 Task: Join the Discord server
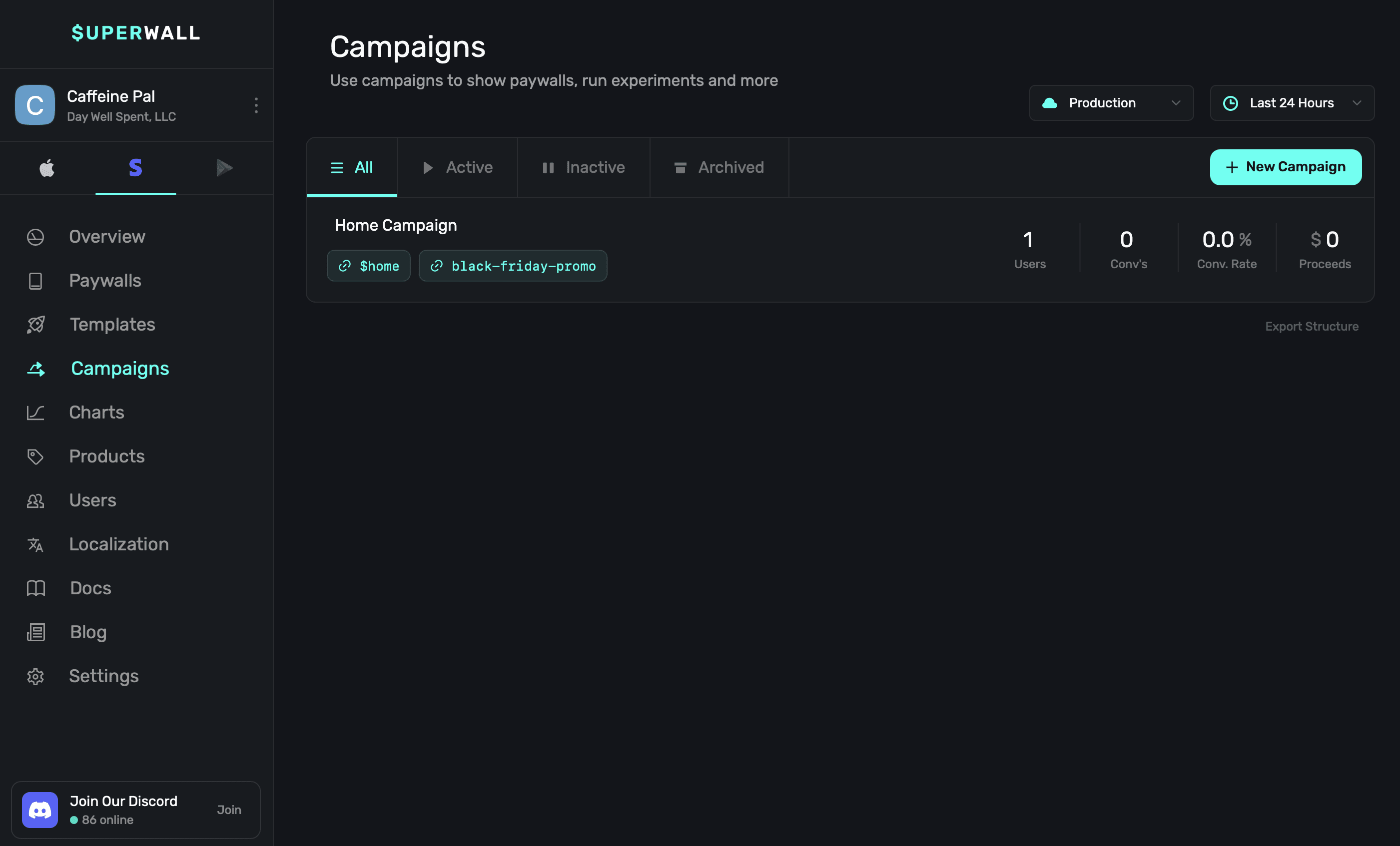click(229, 810)
